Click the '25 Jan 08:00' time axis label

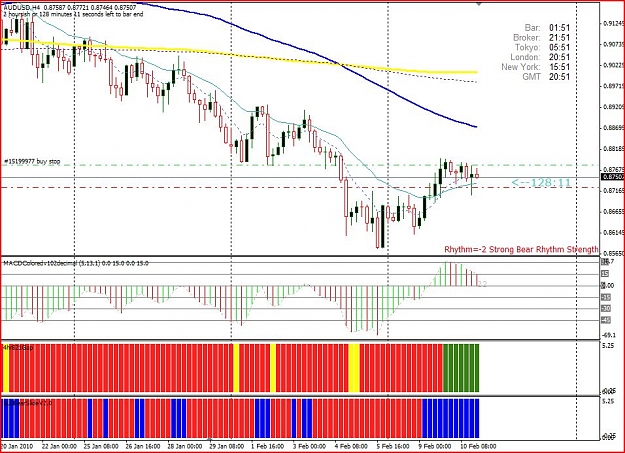101,446
